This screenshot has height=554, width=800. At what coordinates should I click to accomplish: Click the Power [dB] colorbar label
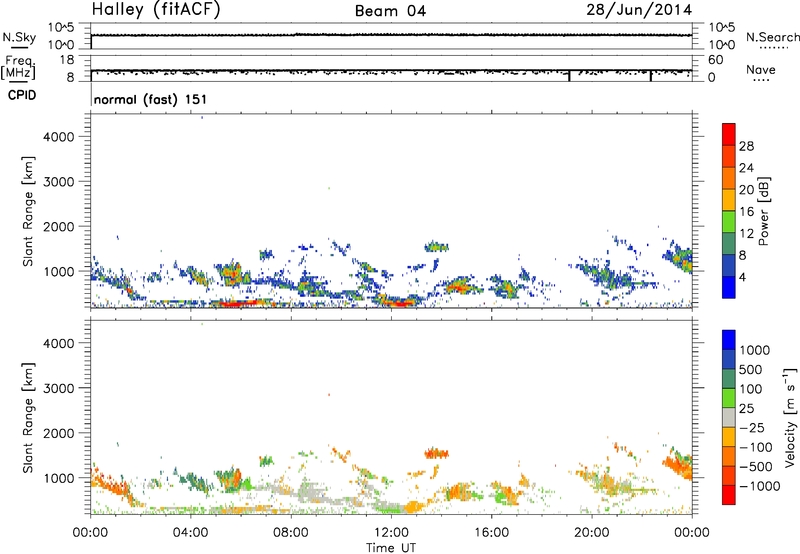tap(763, 211)
